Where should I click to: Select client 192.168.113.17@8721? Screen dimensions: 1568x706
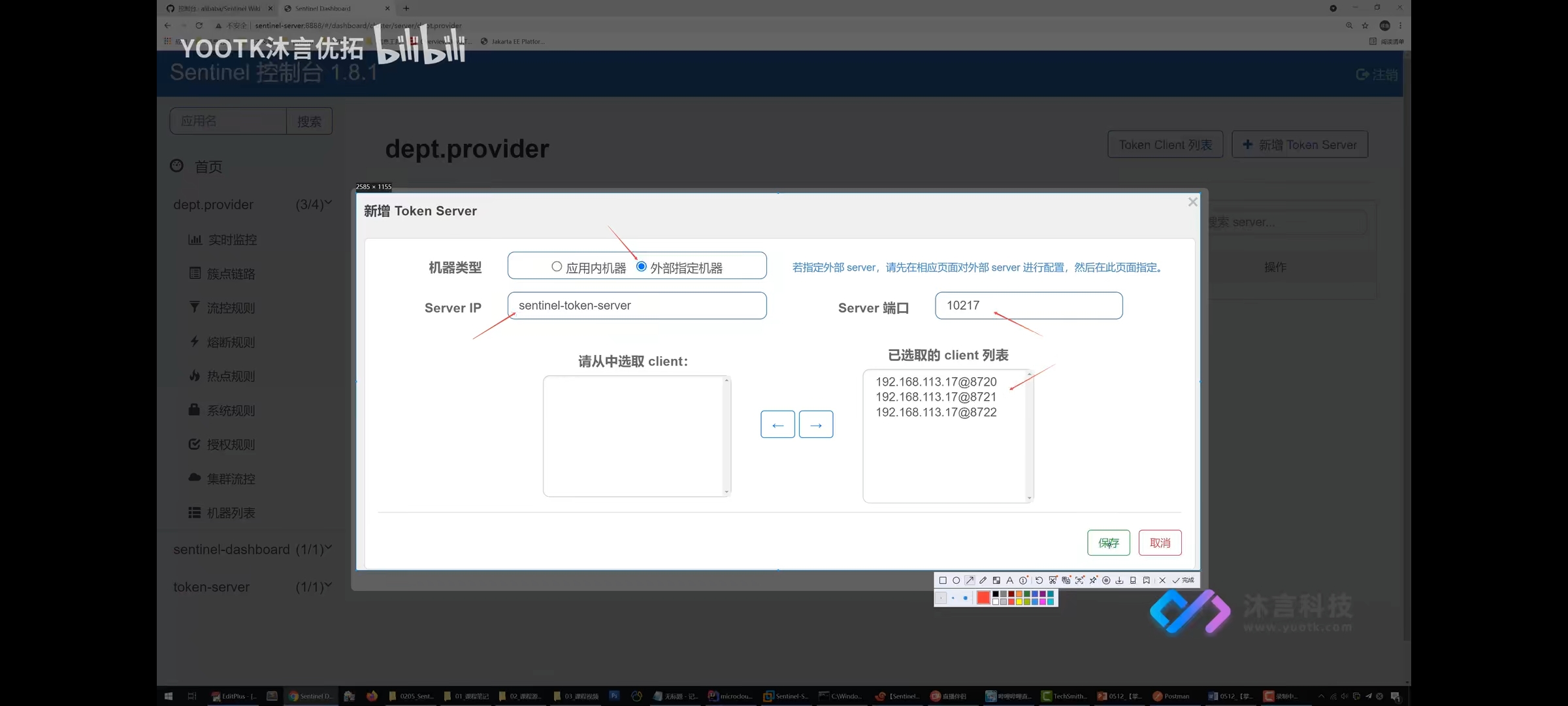(936, 397)
